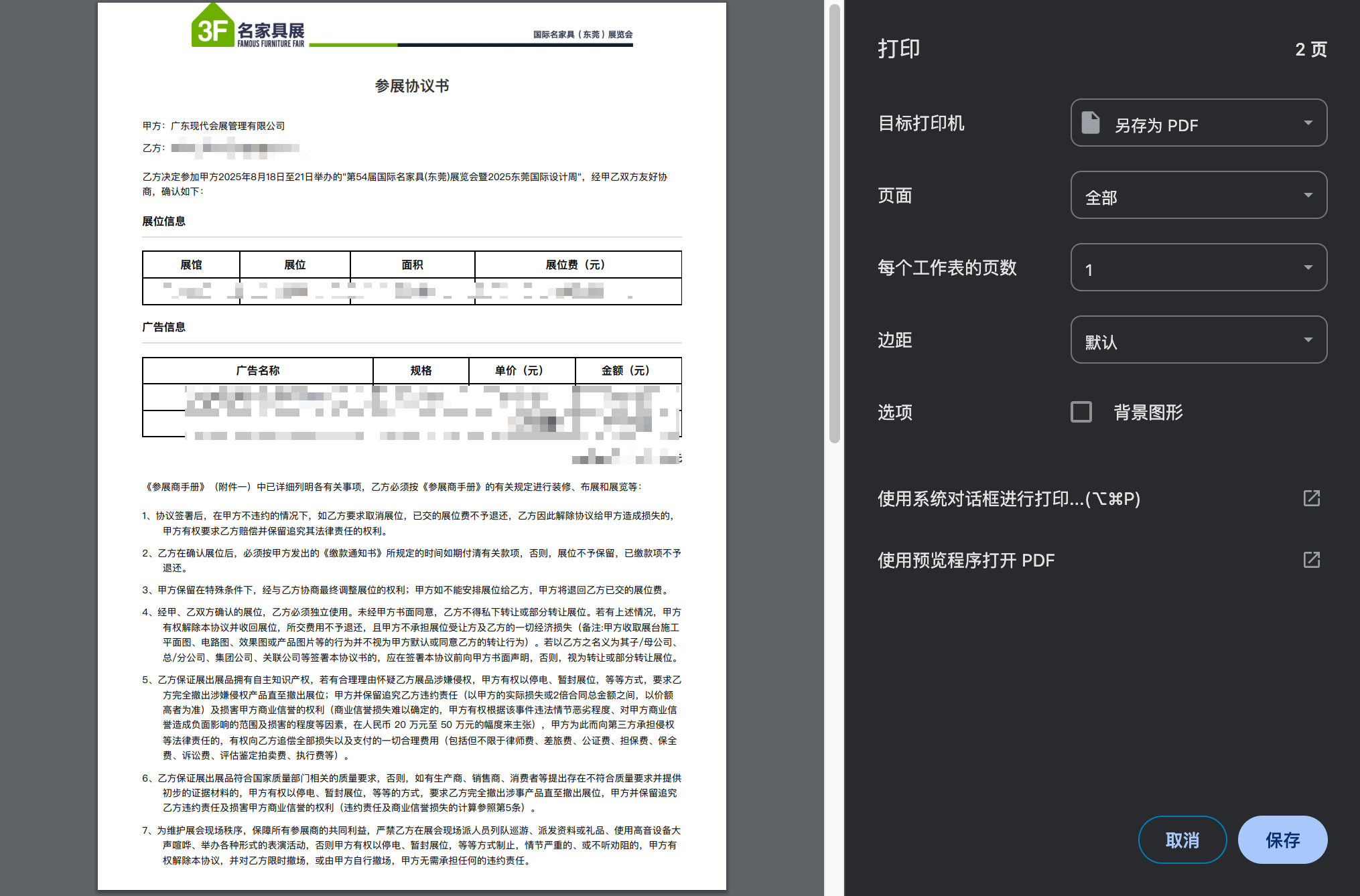
Task: Click the 广告名称 table header cell
Action: [257, 371]
